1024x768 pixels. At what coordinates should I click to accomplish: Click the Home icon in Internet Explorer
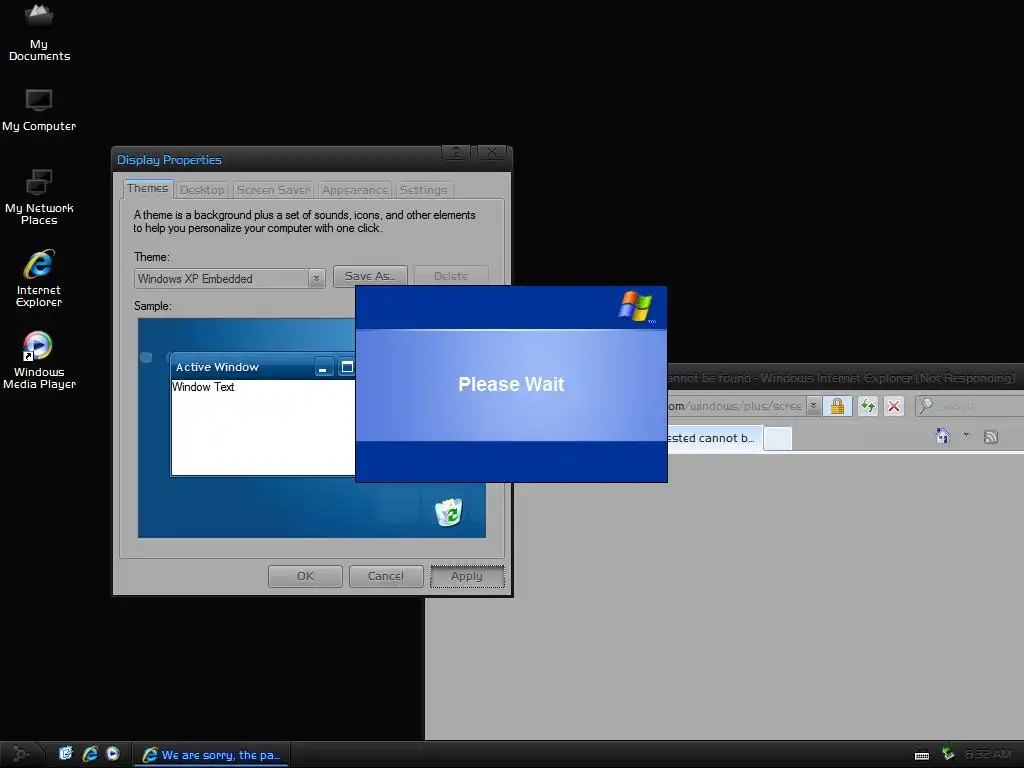pos(942,436)
